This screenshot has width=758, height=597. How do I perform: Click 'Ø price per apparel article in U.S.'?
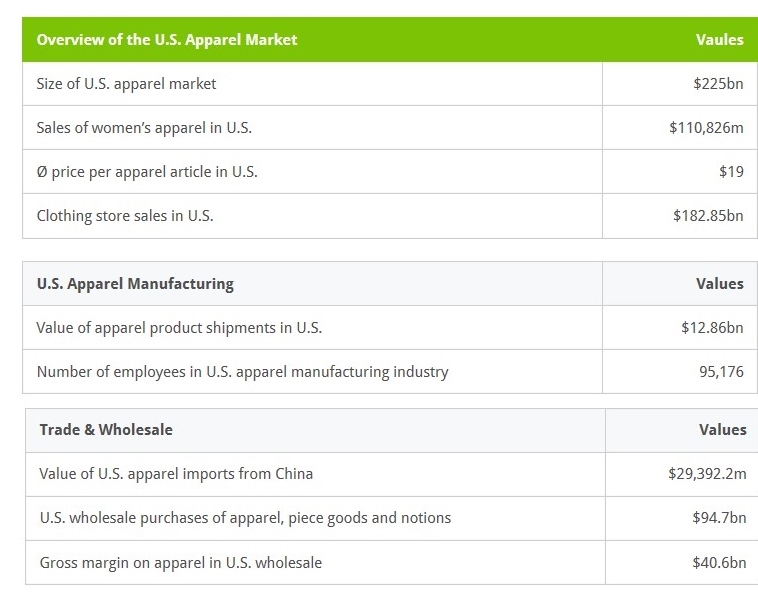pos(147,172)
